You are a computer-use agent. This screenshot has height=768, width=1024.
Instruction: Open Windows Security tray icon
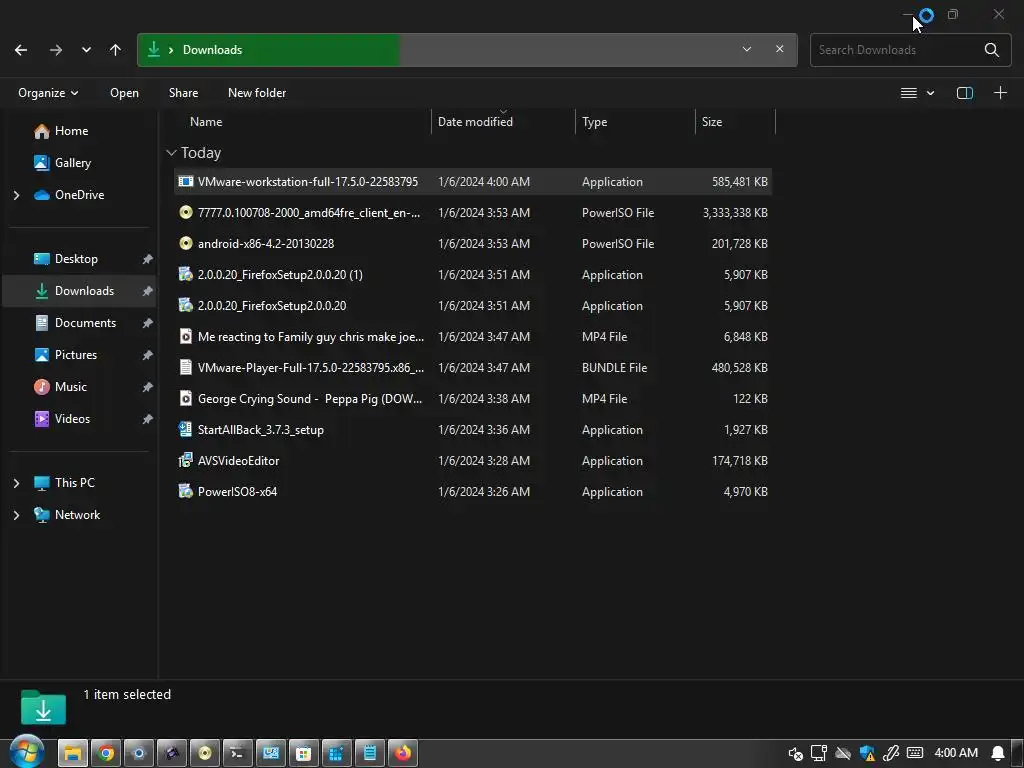(x=867, y=754)
